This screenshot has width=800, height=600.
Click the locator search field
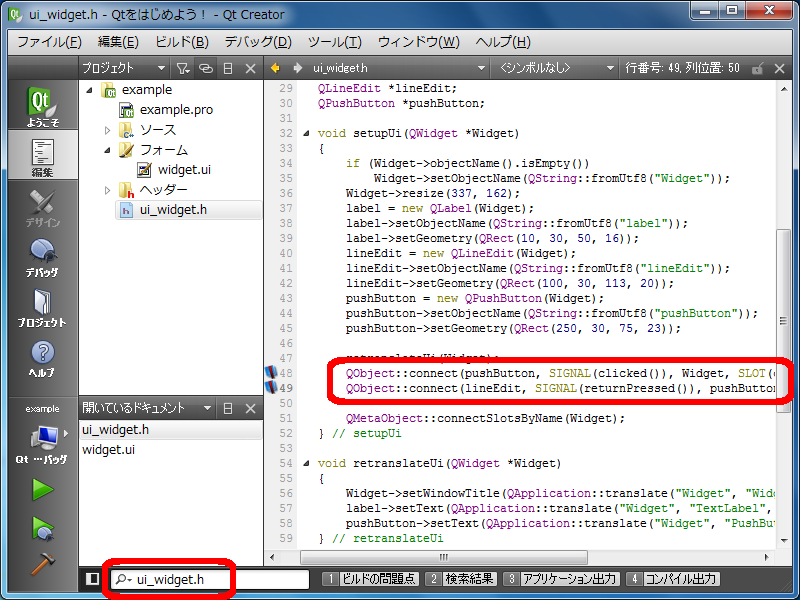coord(210,578)
